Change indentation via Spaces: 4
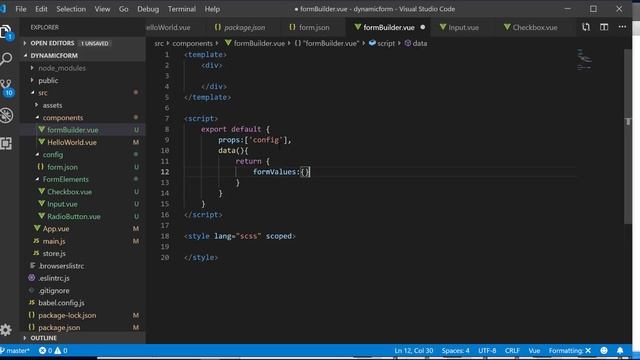The width and height of the screenshot is (640, 360). coord(456,351)
